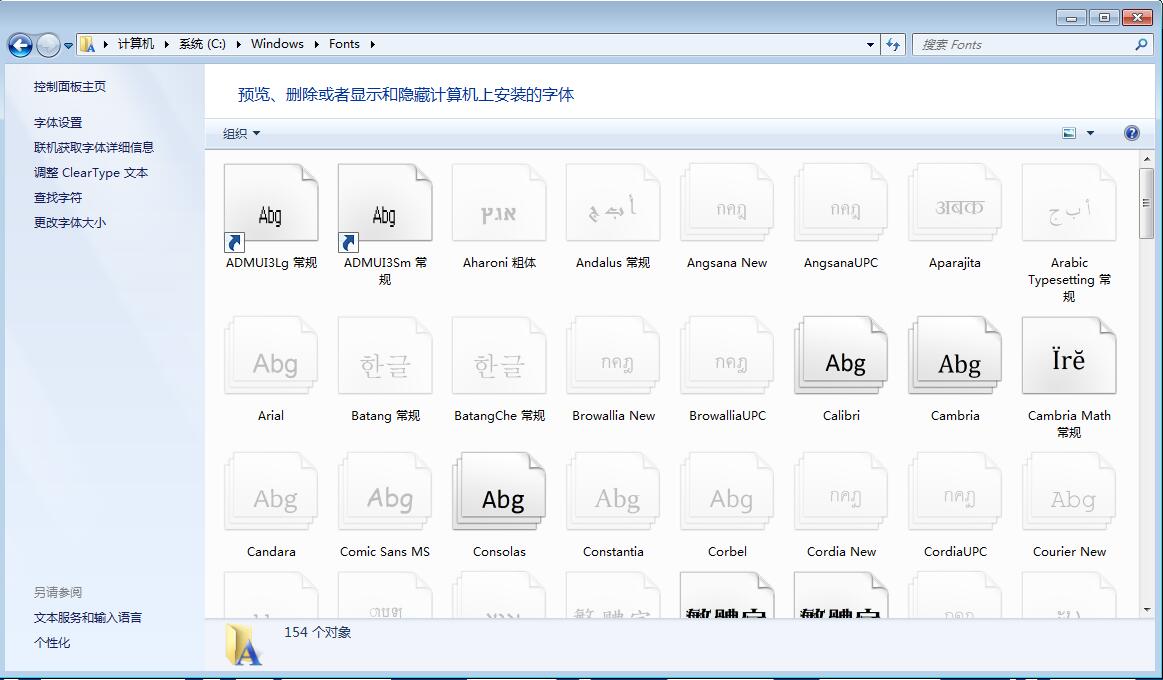Click the Forward navigation arrow
Viewport: 1163px width, 680px height.
click(x=47, y=45)
